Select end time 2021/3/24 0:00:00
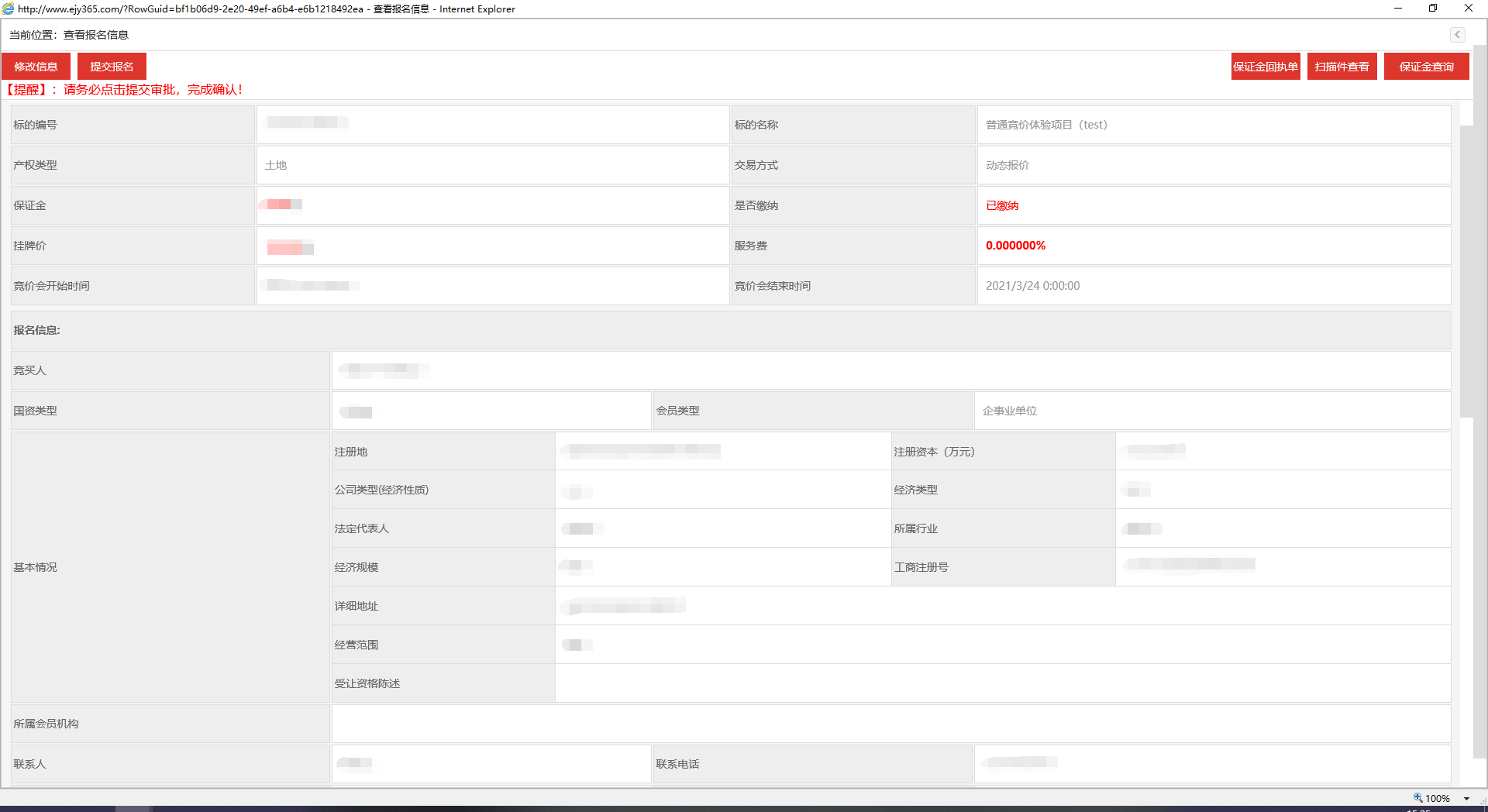Screen dimensions: 1488x812 coord(1032,286)
